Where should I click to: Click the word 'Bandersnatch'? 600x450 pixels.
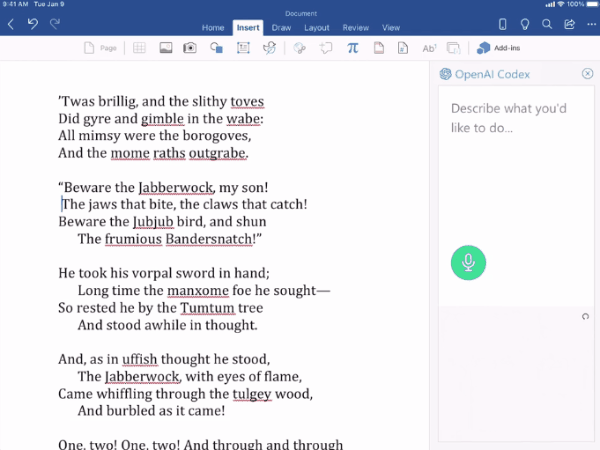pyautogui.click(x=209, y=239)
